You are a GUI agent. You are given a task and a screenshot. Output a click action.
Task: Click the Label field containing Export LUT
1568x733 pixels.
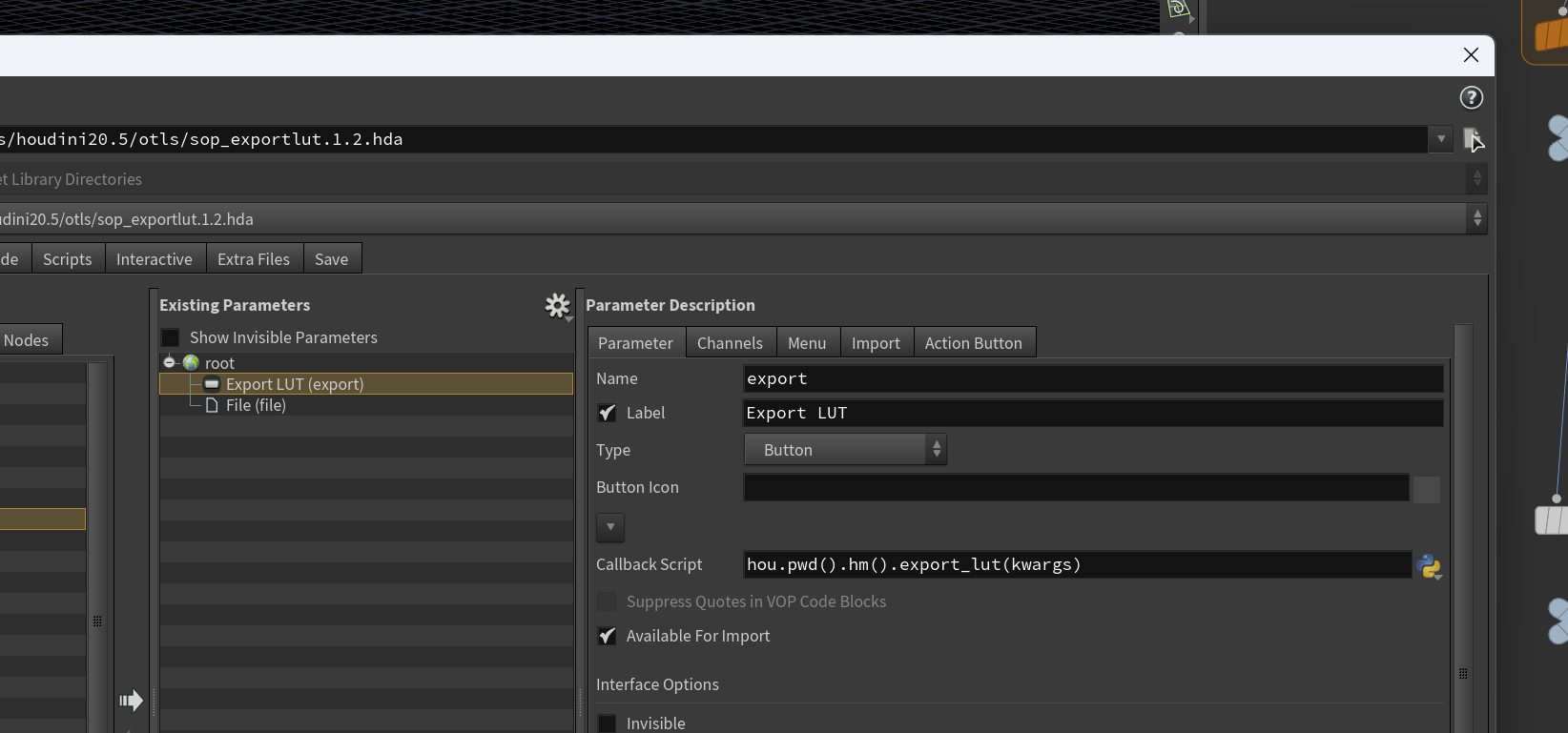click(x=1093, y=413)
